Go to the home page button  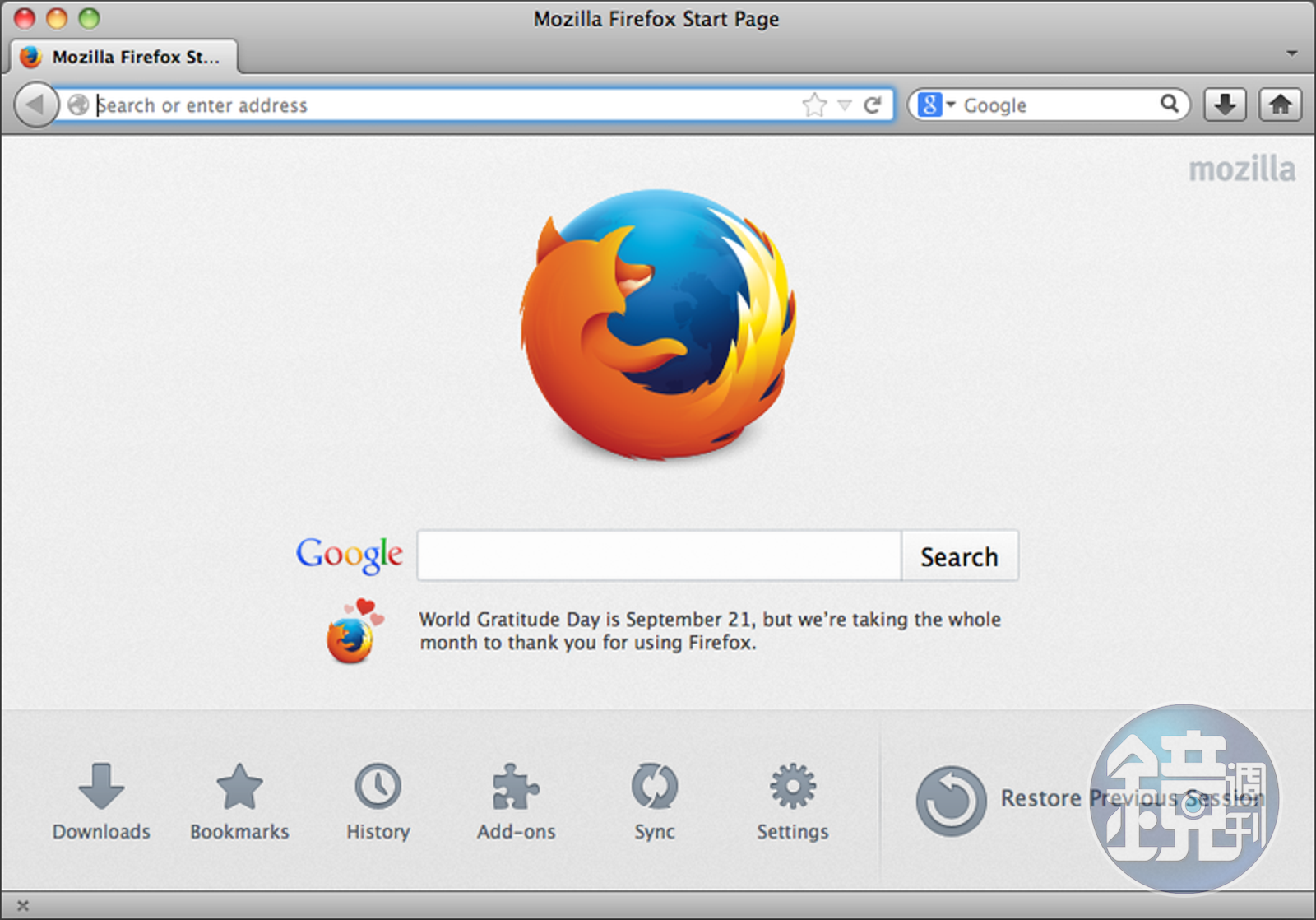(1280, 105)
